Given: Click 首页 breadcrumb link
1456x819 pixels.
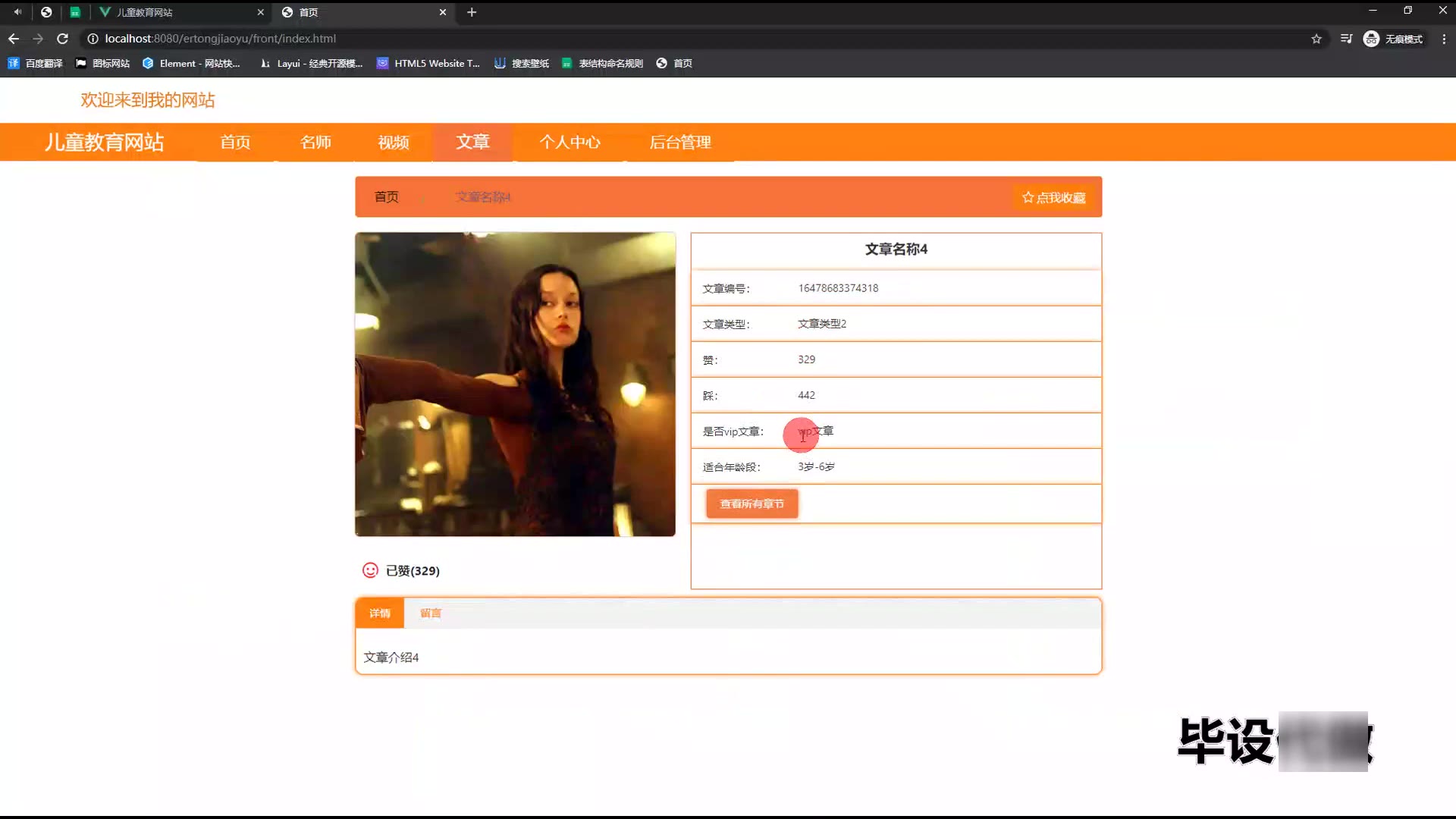Looking at the screenshot, I should (386, 197).
